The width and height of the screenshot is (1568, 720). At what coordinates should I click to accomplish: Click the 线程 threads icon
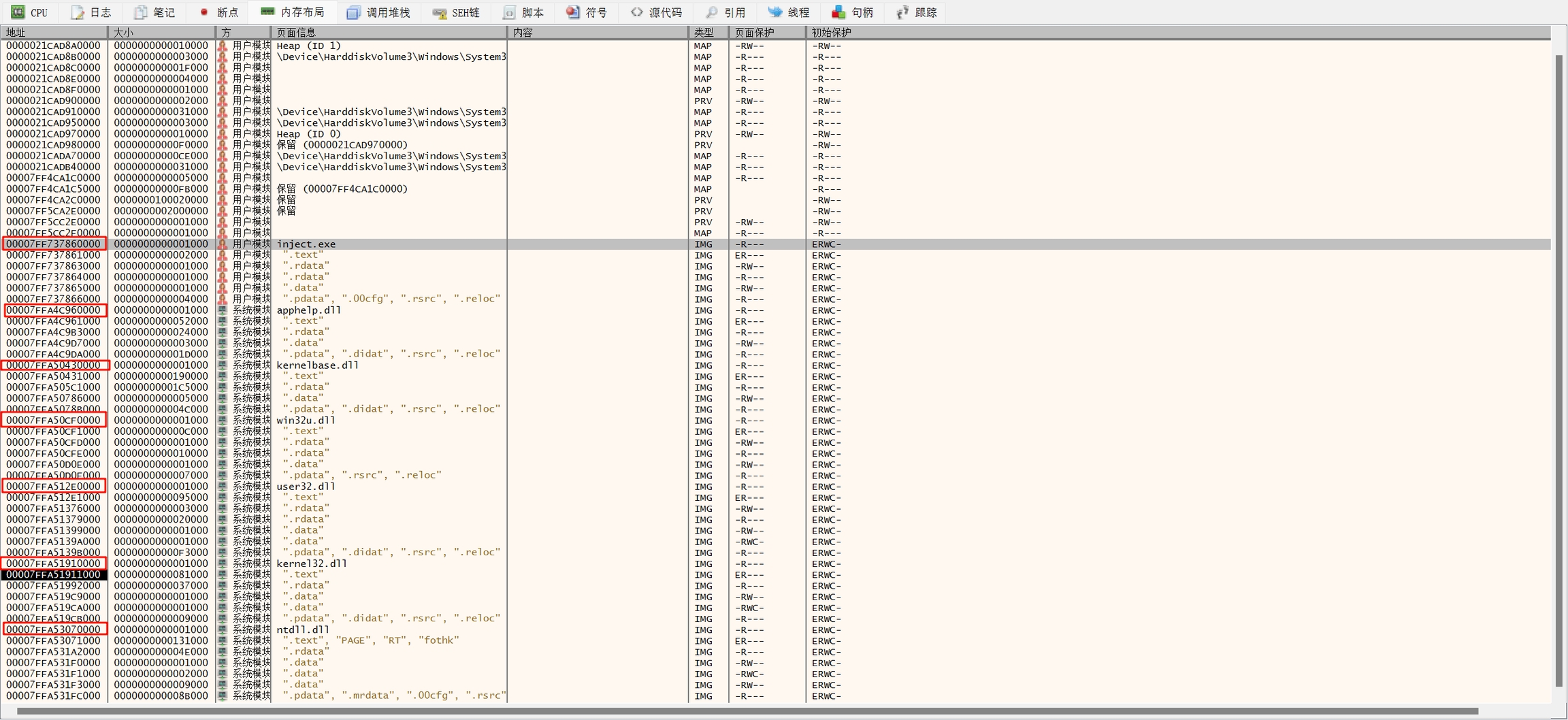click(x=774, y=12)
